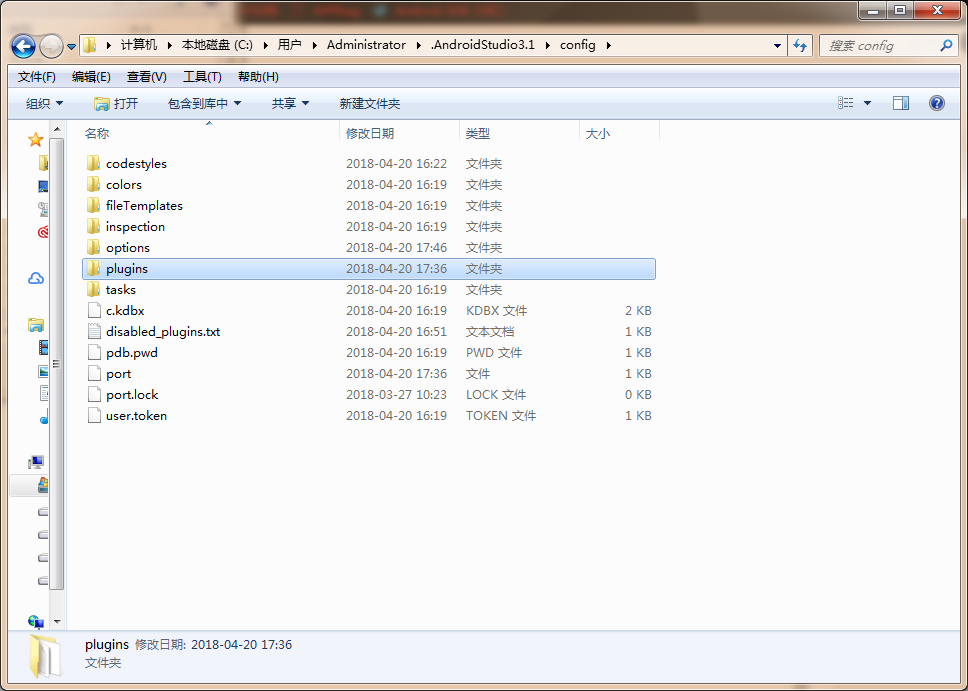This screenshot has width=968, height=691.
Task: Expand arrow after 用户 breadcrumb
Action: [314, 45]
